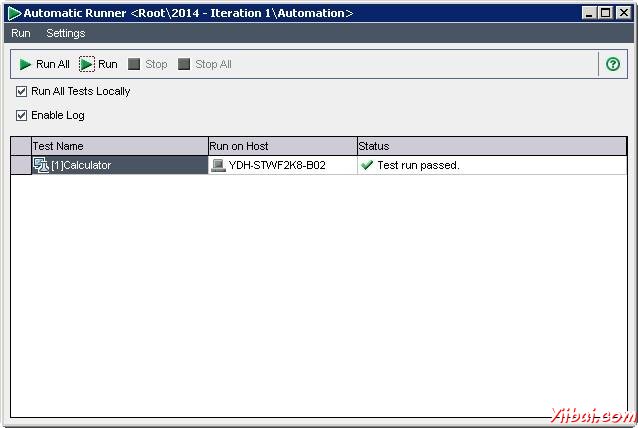Click the Calculator test type icon
This screenshot has height=428, width=638.
pyautogui.click(x=41, y=165)
